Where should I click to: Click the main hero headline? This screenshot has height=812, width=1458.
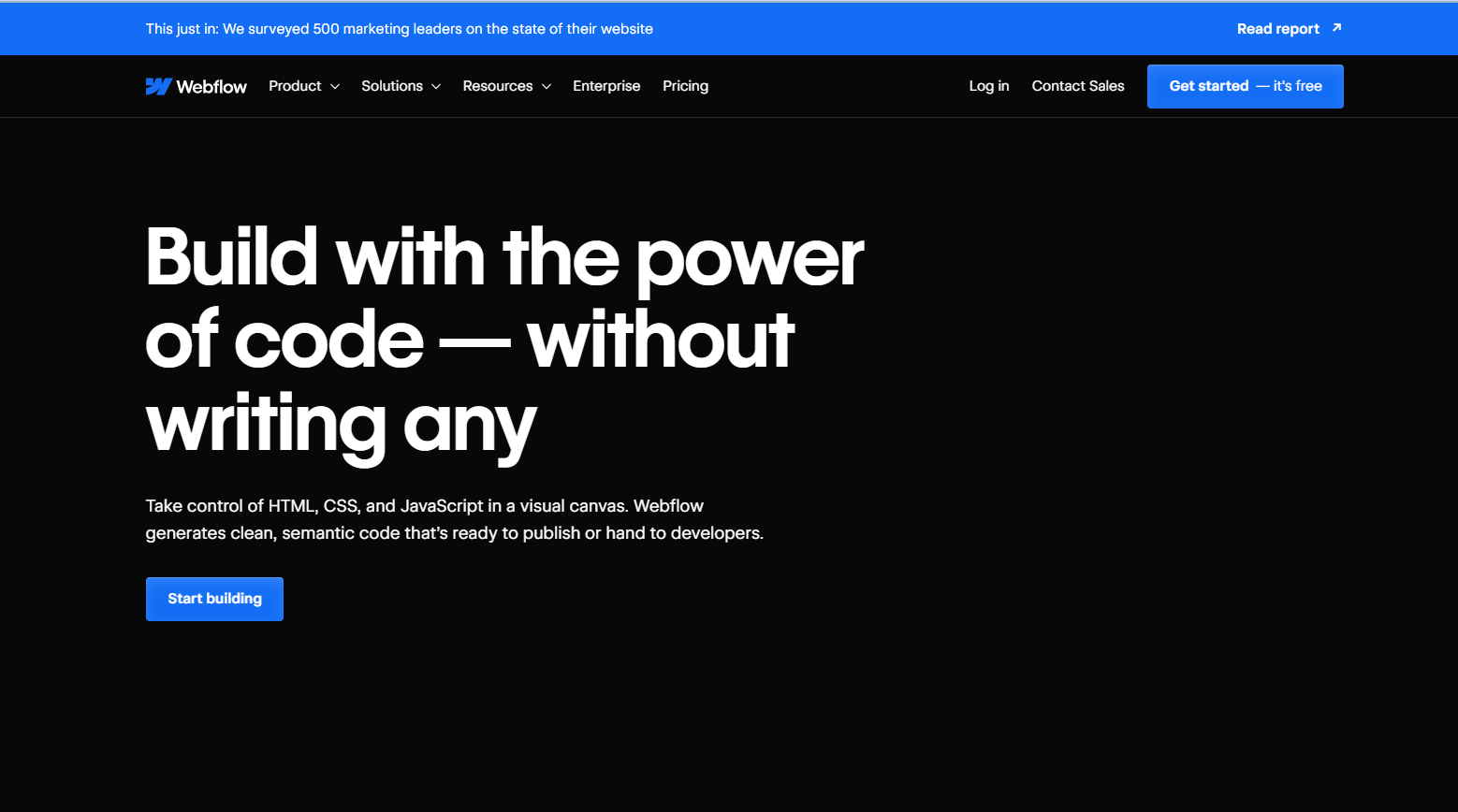(x=505, y=337)
